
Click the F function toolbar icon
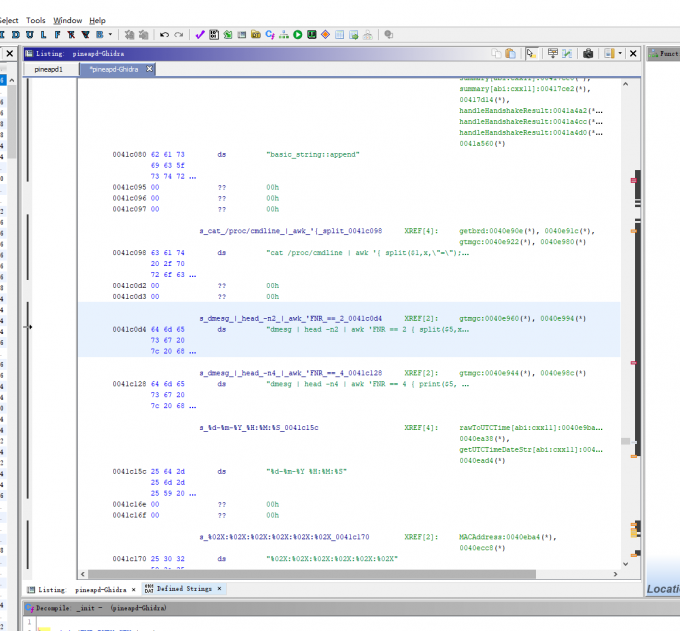coord(57,35)
